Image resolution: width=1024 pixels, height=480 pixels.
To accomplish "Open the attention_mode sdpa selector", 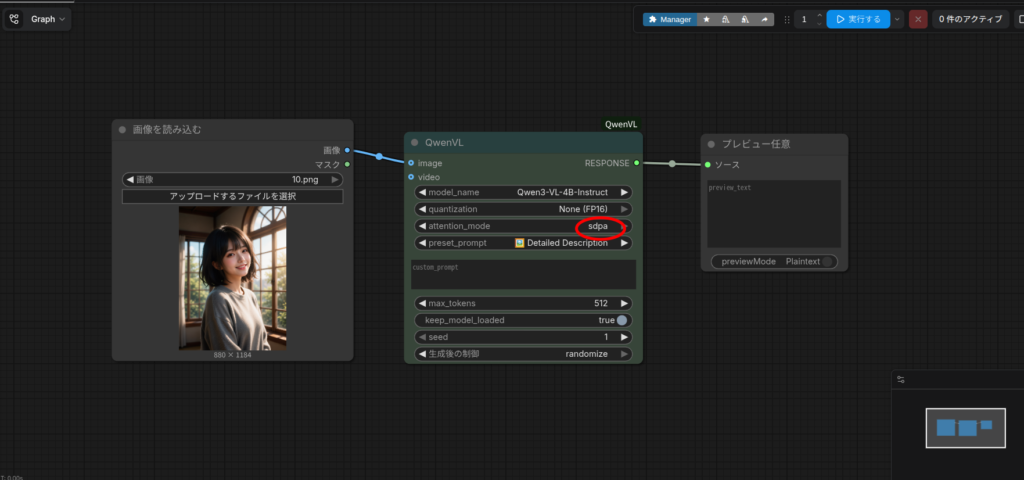I will (x=597, y=226).
